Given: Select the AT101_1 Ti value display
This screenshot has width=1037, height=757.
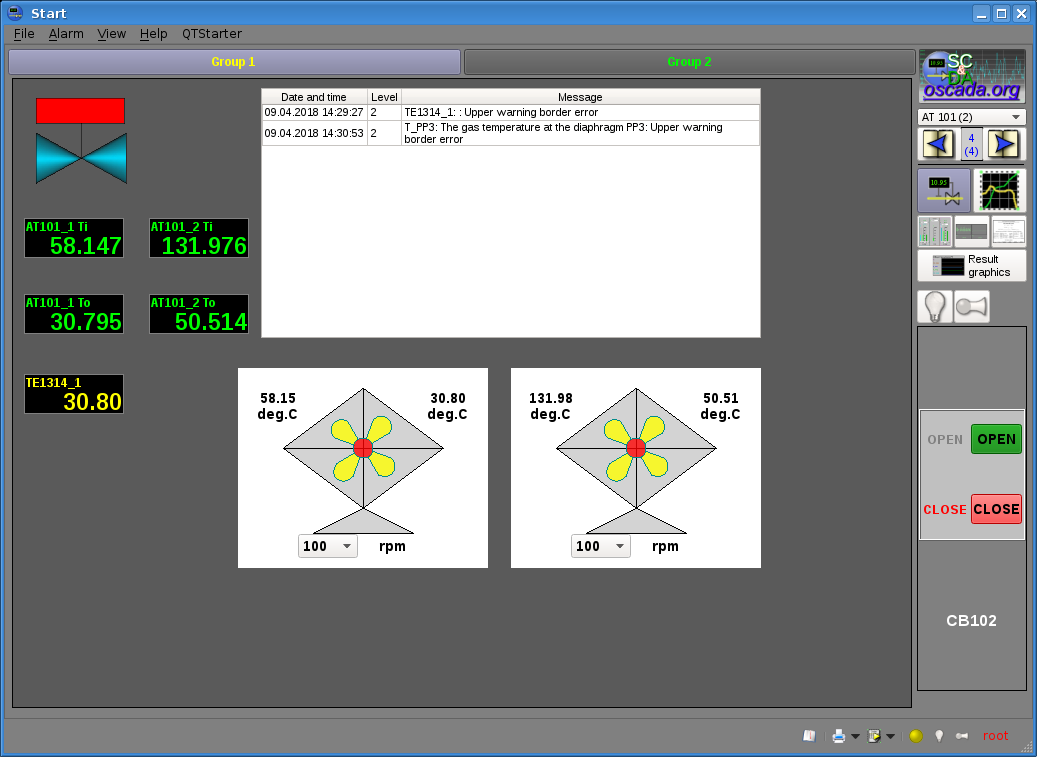Looking at the screenshot, I should [74, 238].
